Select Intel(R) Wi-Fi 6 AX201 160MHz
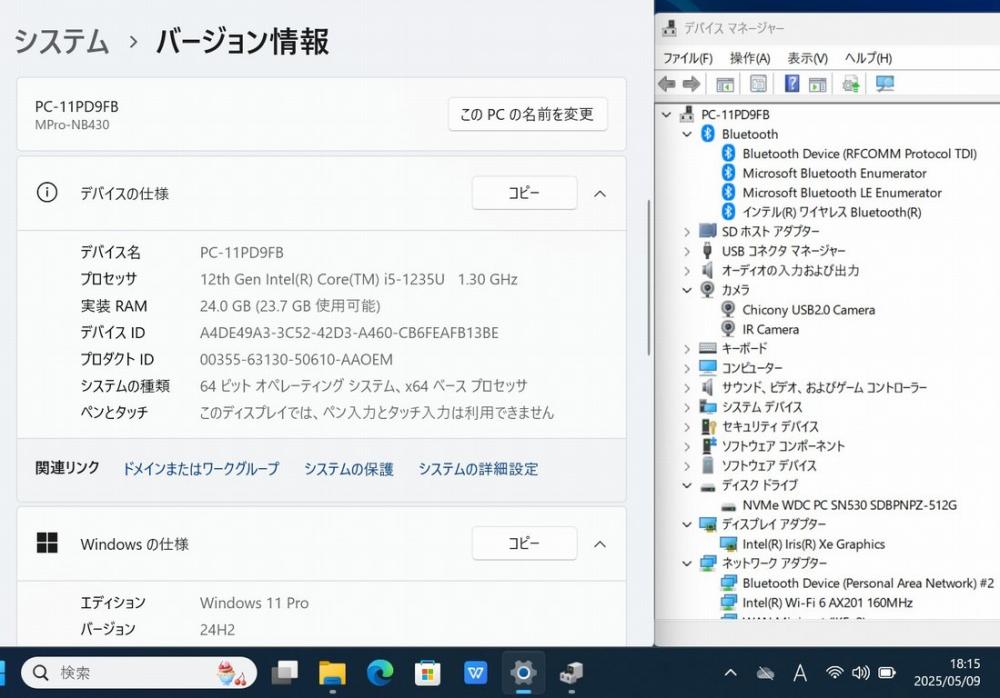Viewport: 1000px width, 698px height. 827,603
